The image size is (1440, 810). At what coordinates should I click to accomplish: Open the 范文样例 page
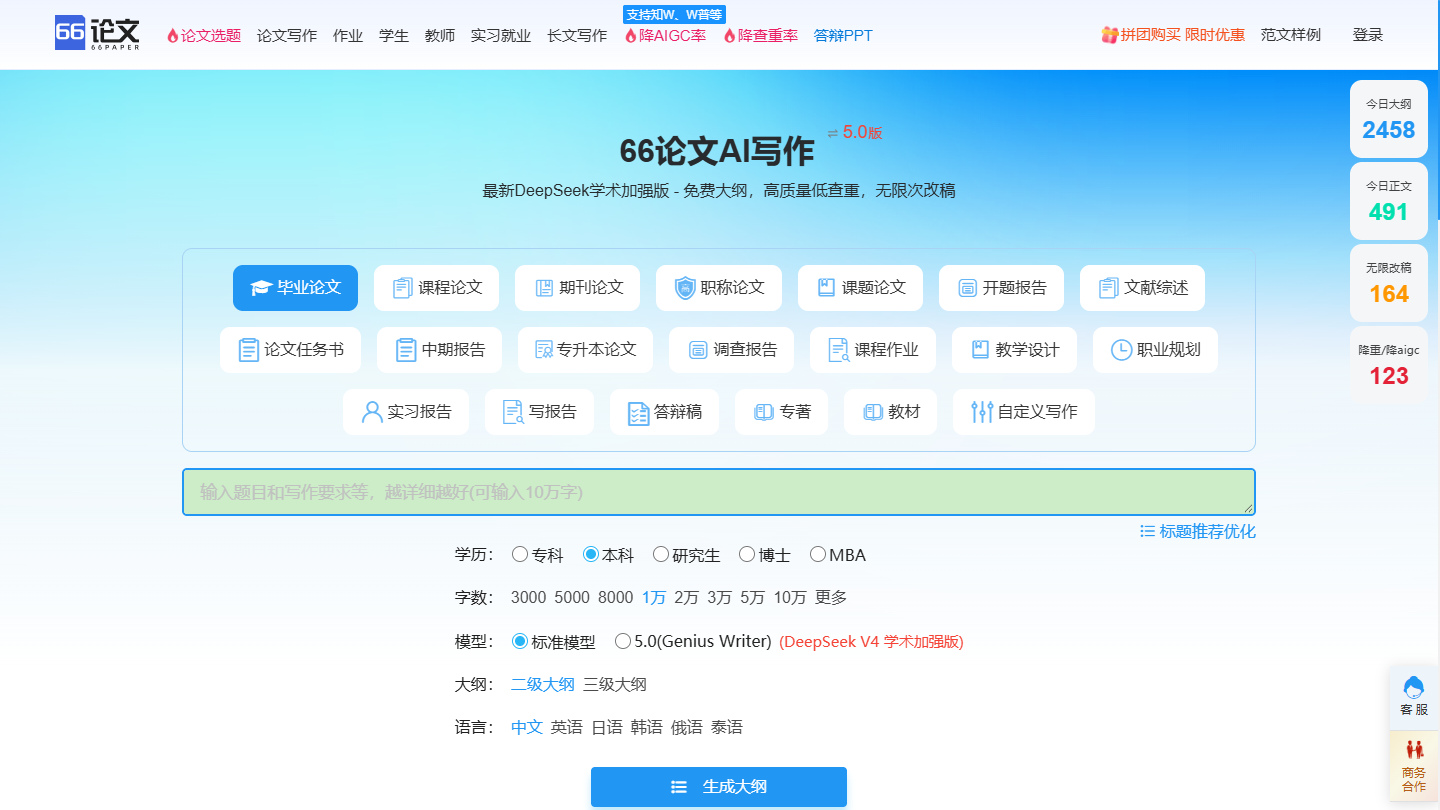tap(1291, 35)
